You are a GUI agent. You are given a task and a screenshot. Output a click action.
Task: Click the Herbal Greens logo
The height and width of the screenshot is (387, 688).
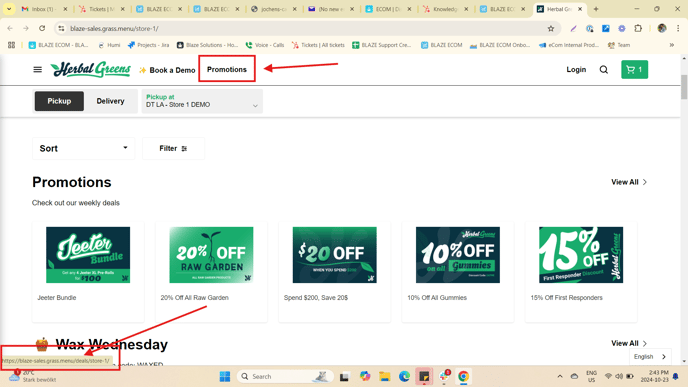[x=90, y=69]
